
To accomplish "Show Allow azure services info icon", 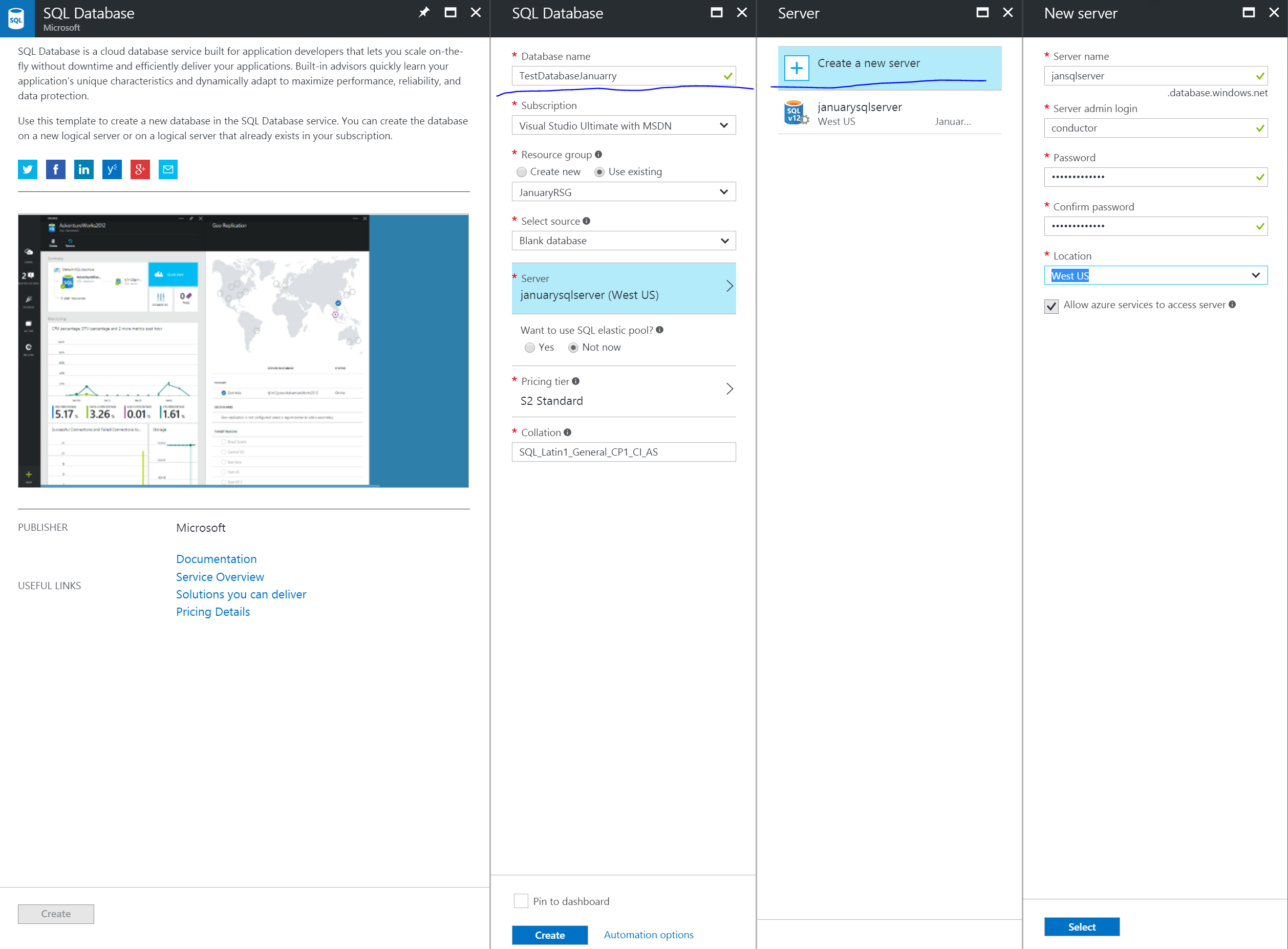I will pyautogui.click(x=1232, y=305).
